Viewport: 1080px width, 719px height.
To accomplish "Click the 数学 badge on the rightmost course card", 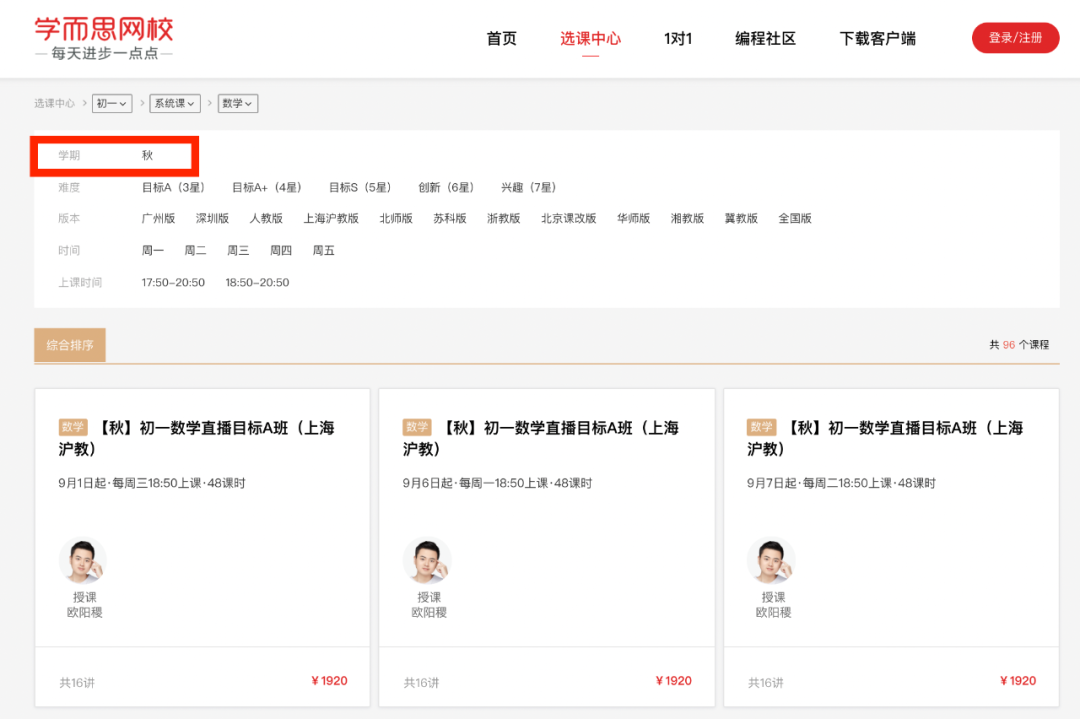I will click(761, 427).
